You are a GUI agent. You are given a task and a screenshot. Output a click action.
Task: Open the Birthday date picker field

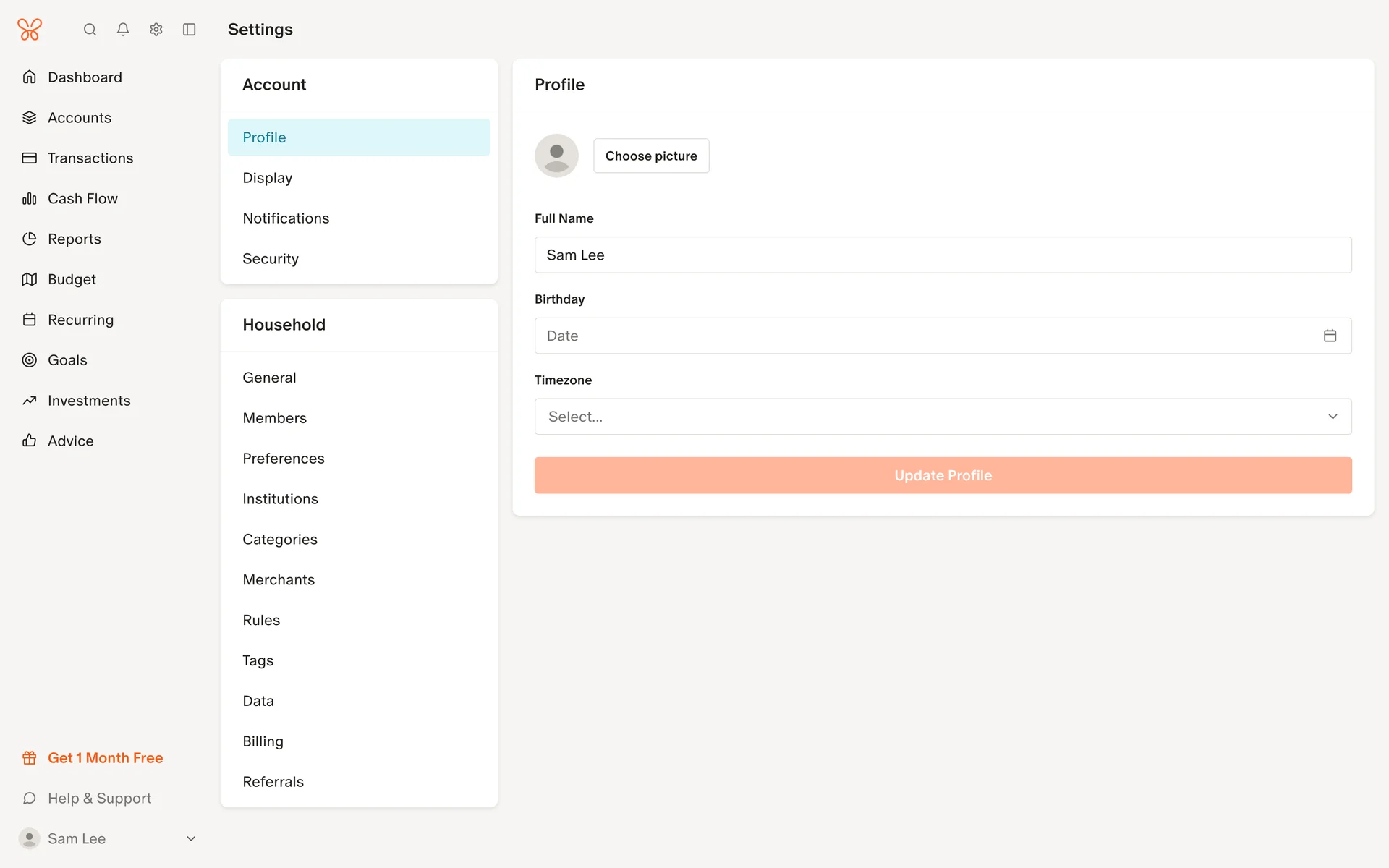click(926, 336)
